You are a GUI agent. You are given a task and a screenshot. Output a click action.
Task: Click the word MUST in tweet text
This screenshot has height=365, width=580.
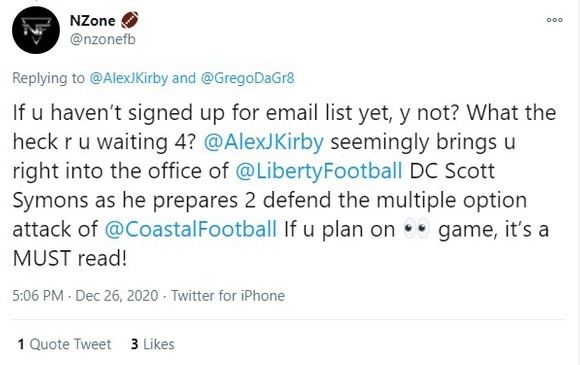coord(42,258)
